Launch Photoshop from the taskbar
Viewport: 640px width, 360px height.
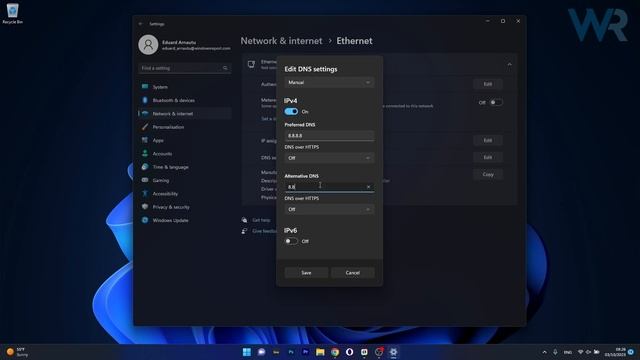291,352
